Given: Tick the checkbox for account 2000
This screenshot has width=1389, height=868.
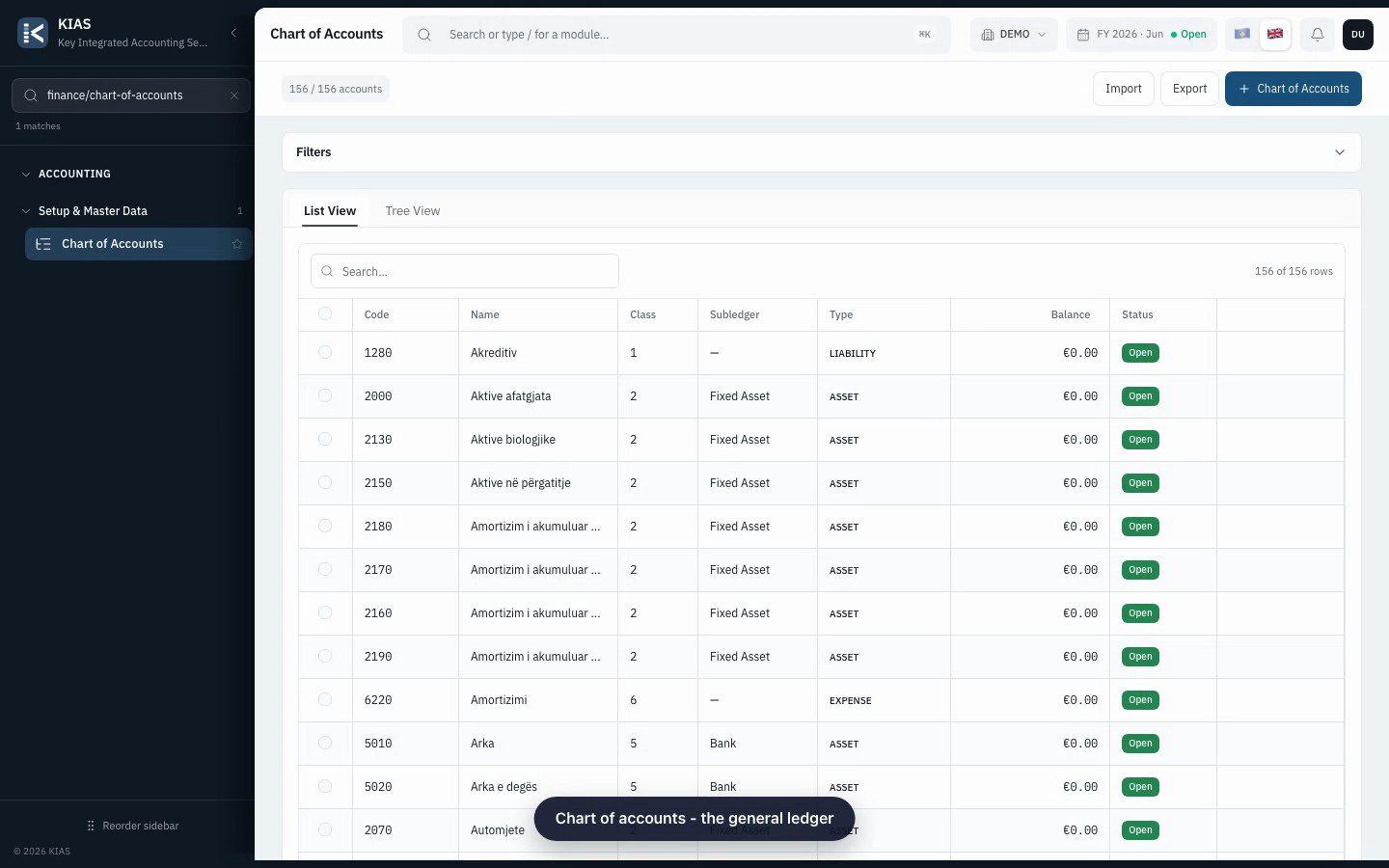Looking at the screenshot, I should click(x=325, y=395).
